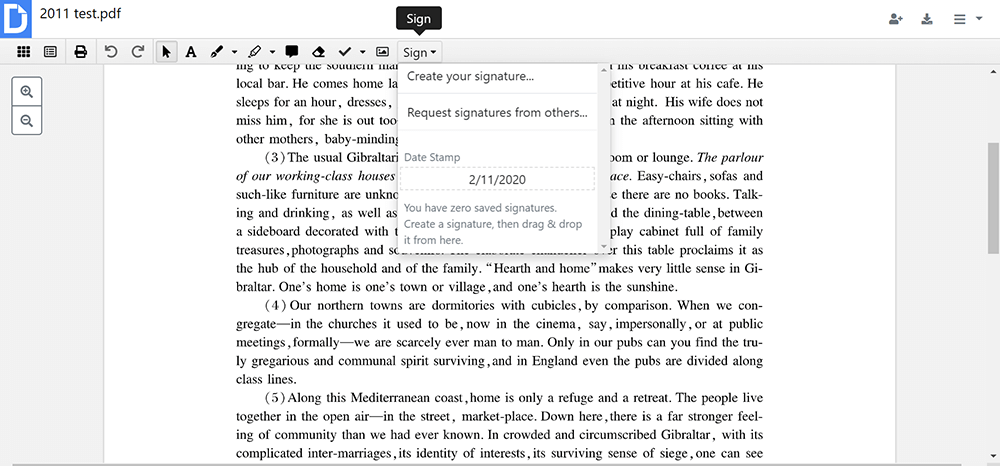Image resolution: width=1000 pixels, height=466 pixels.
Task: Download the PDF file
Action: click(927, 19)
